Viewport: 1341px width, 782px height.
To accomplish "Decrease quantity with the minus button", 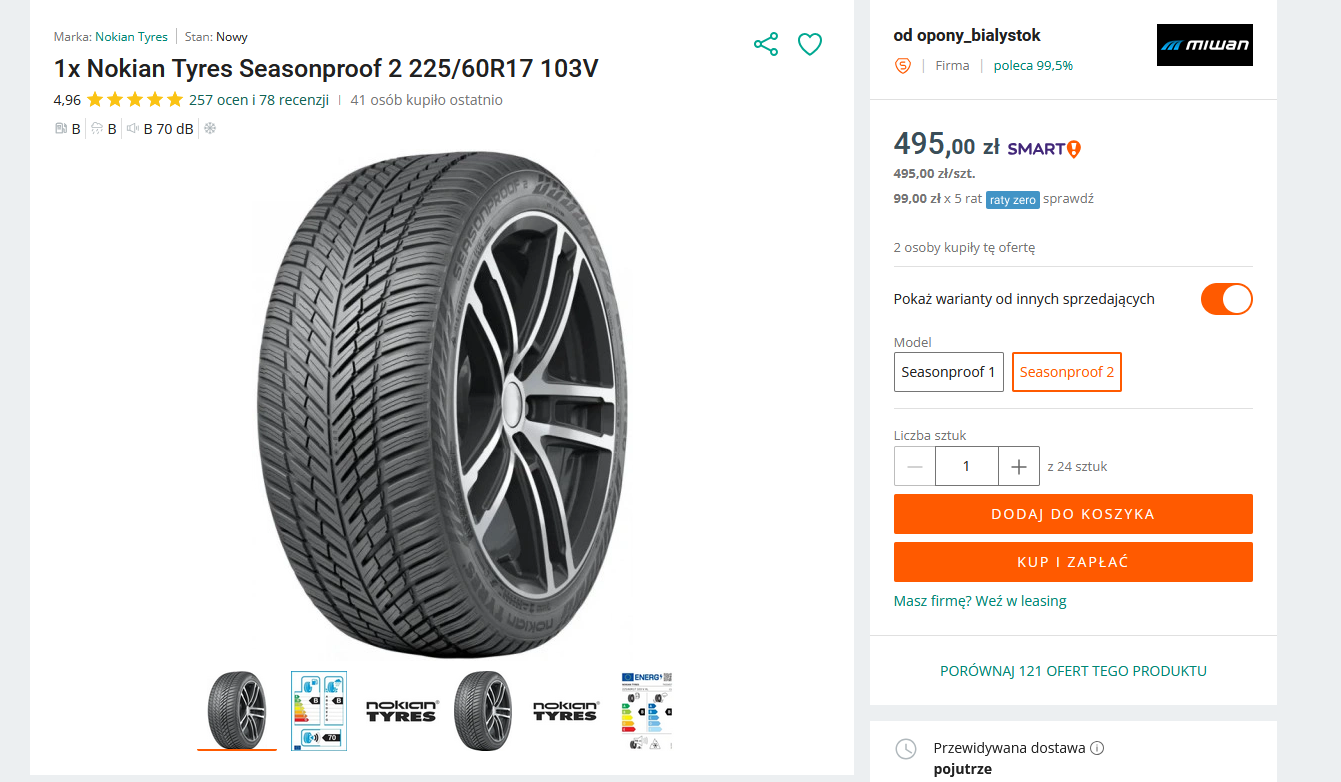I will 915,466.
